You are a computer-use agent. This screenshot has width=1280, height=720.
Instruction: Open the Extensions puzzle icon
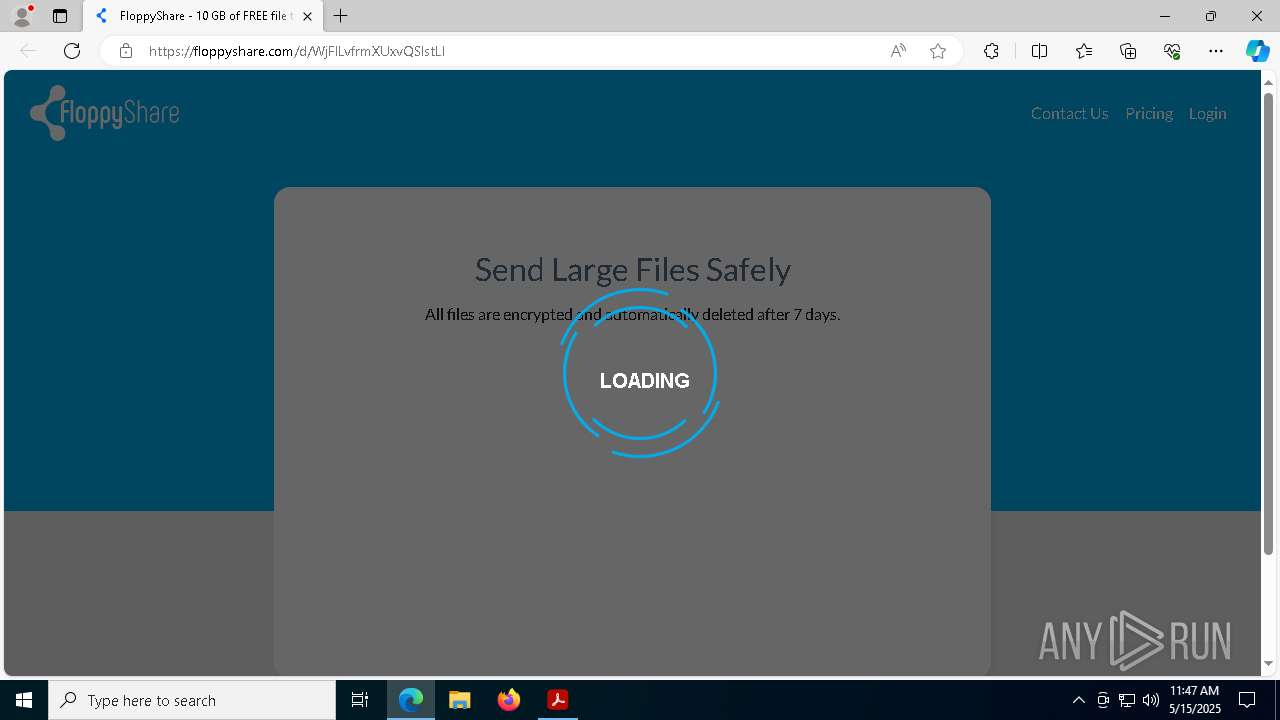pos(991,51)
